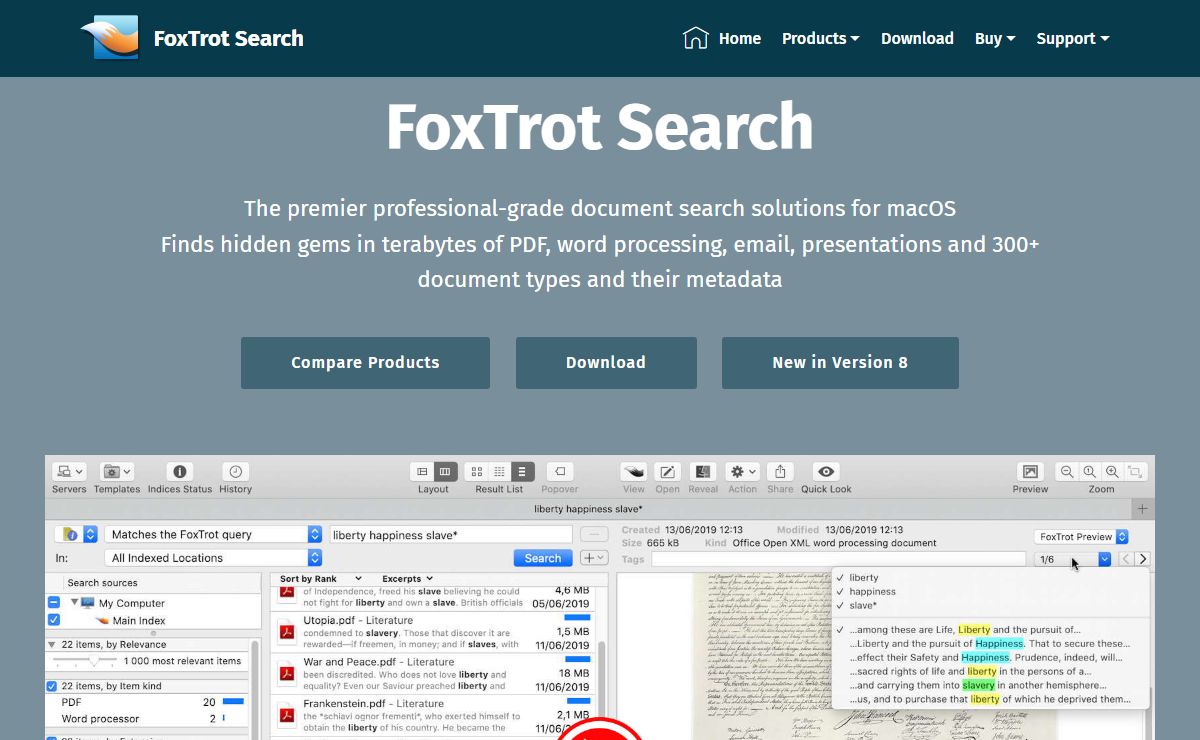Add a new tab with plus icon
Screen dimensions: 1200x740
[x=1143, y=509]
